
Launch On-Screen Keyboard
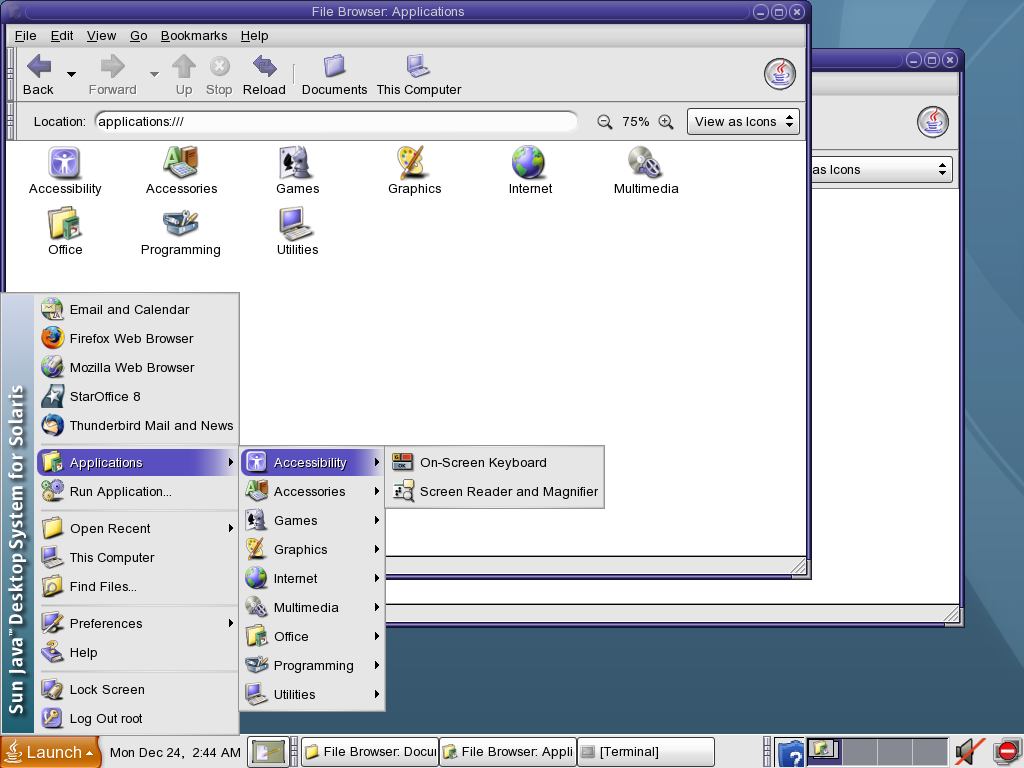495,462
